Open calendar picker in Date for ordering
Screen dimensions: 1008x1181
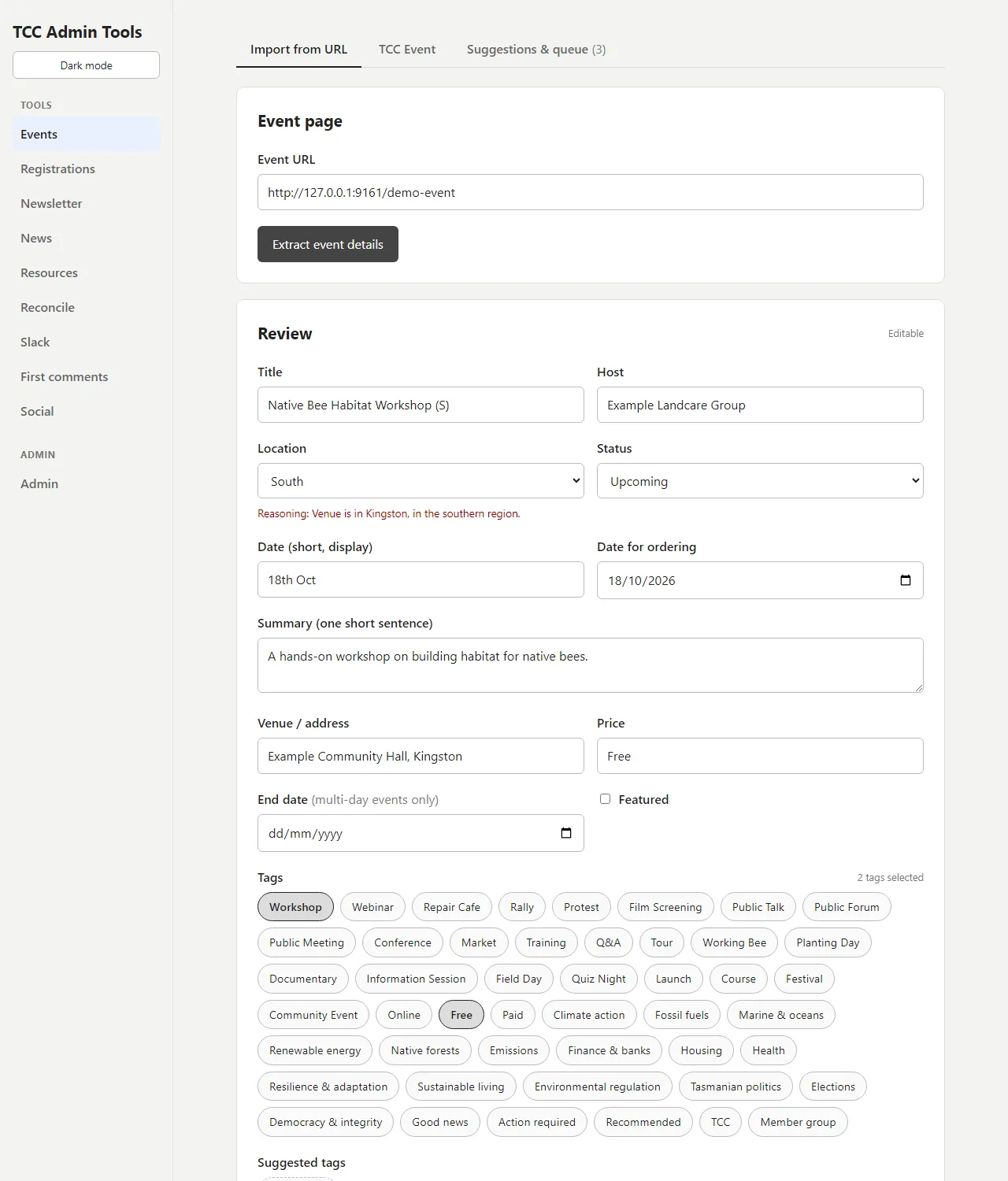pyautogui.click(x=906, y=580)
